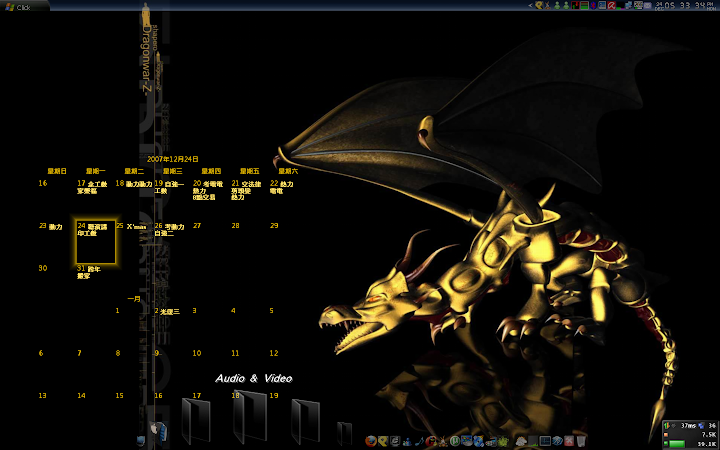The width and height of the screenshot is (720, 450).
Task: Click the network computers tray icon
Action: pyautogui.click(x=628, y=5)
